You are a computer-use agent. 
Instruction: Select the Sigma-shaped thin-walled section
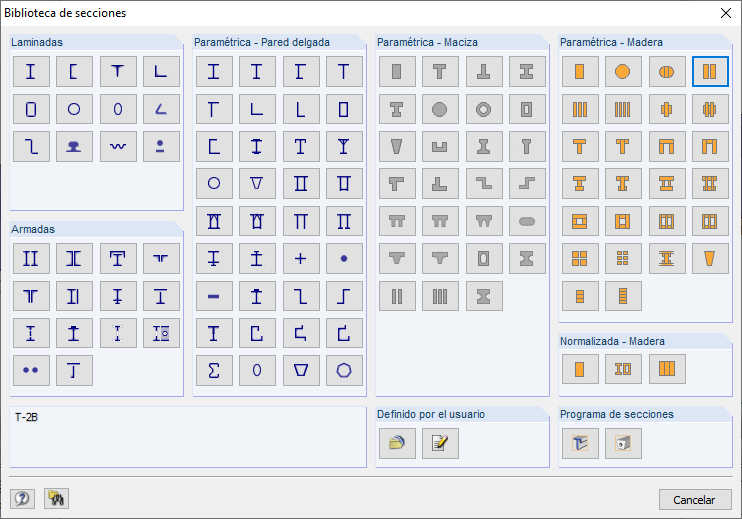213,370
